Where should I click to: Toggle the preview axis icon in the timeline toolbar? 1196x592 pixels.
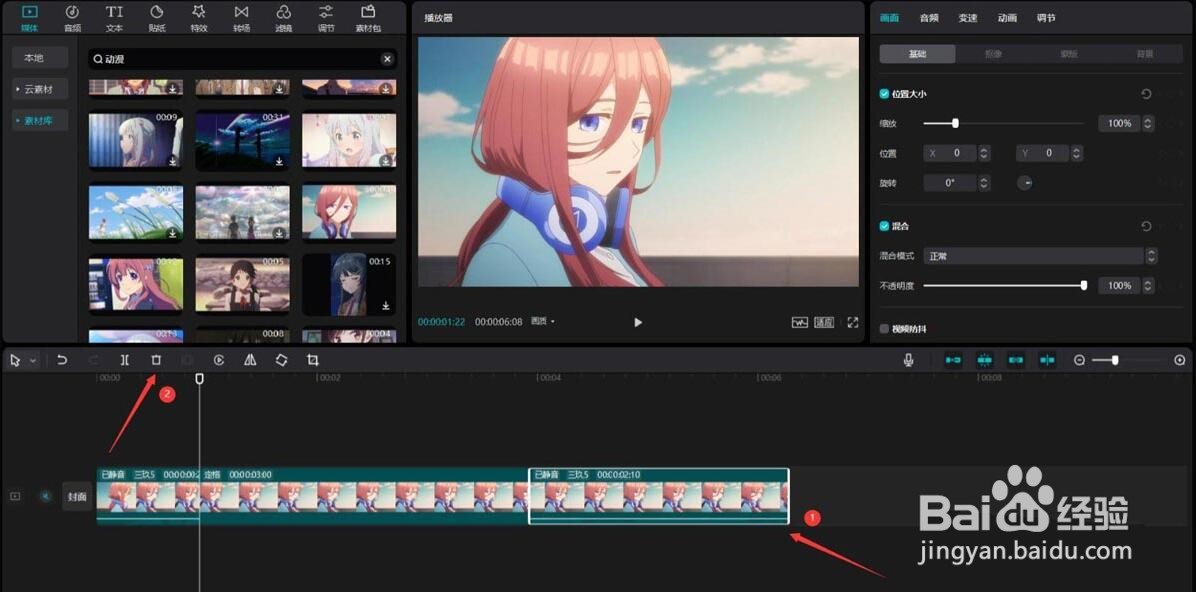point(1048,360)
